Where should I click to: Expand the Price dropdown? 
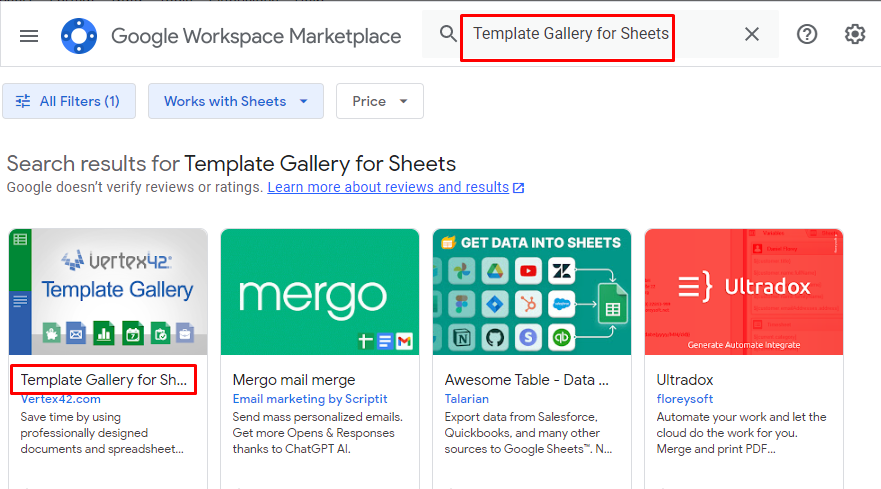pyautogui.click(x=380, y=101)
